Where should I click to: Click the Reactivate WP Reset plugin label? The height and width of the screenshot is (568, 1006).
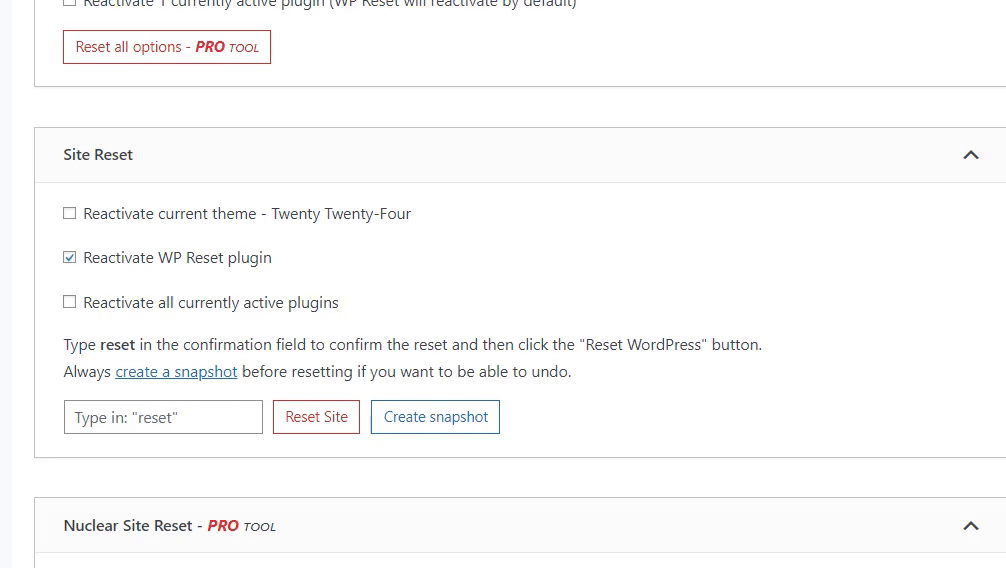(x=178, y=258)
